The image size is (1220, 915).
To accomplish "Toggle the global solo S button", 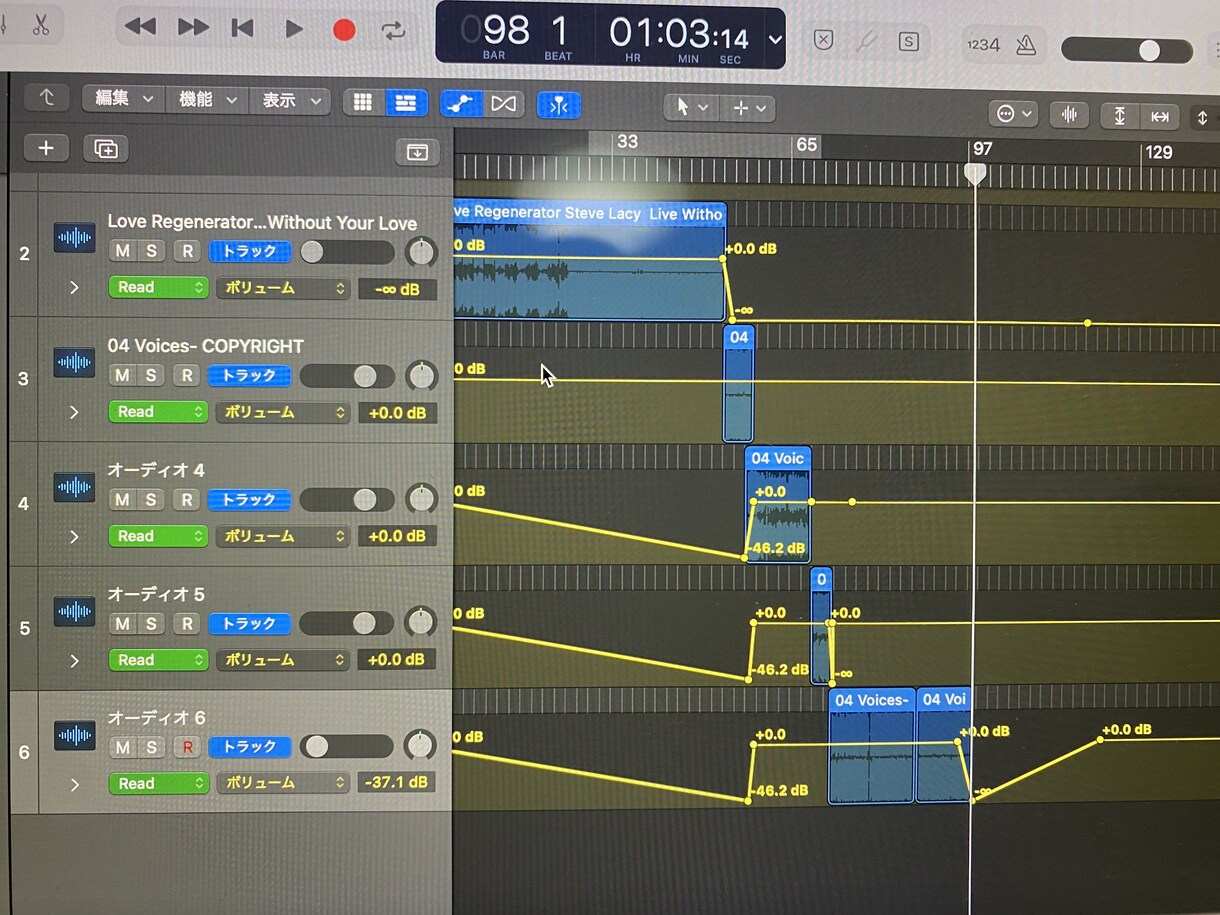I will 908,41.
